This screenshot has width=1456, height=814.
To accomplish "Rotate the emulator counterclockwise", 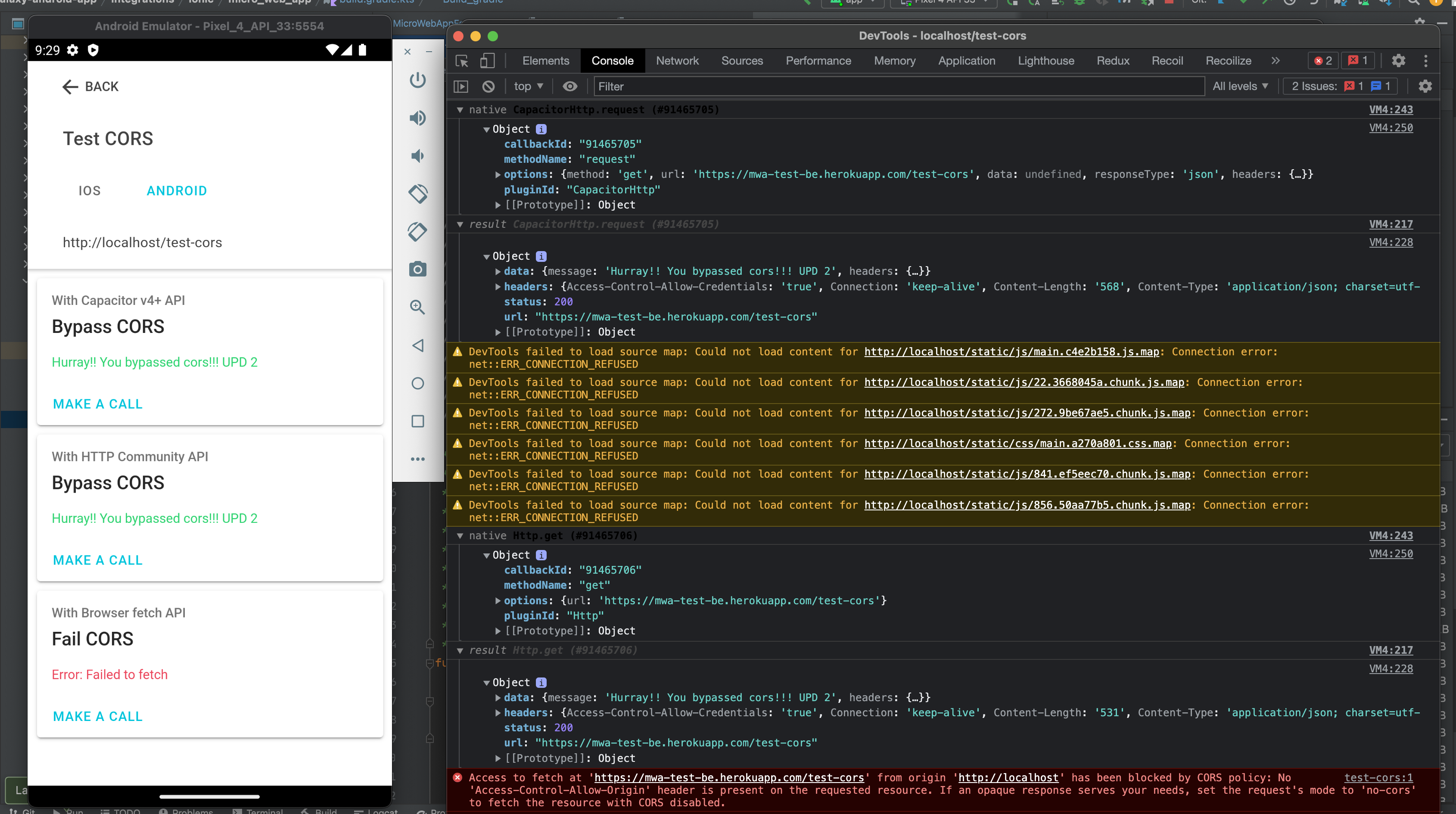I will point(418,194).
